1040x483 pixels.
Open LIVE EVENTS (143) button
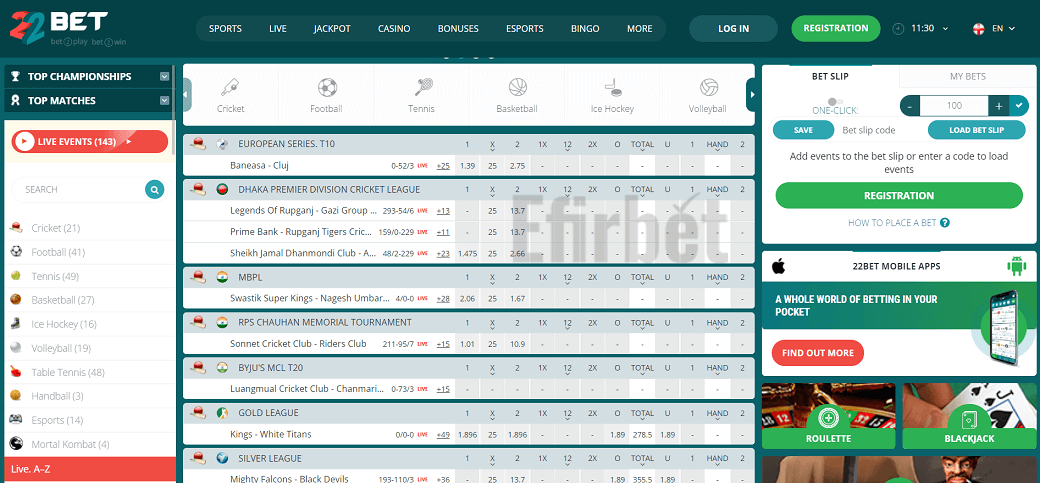(x=90, y=141)
